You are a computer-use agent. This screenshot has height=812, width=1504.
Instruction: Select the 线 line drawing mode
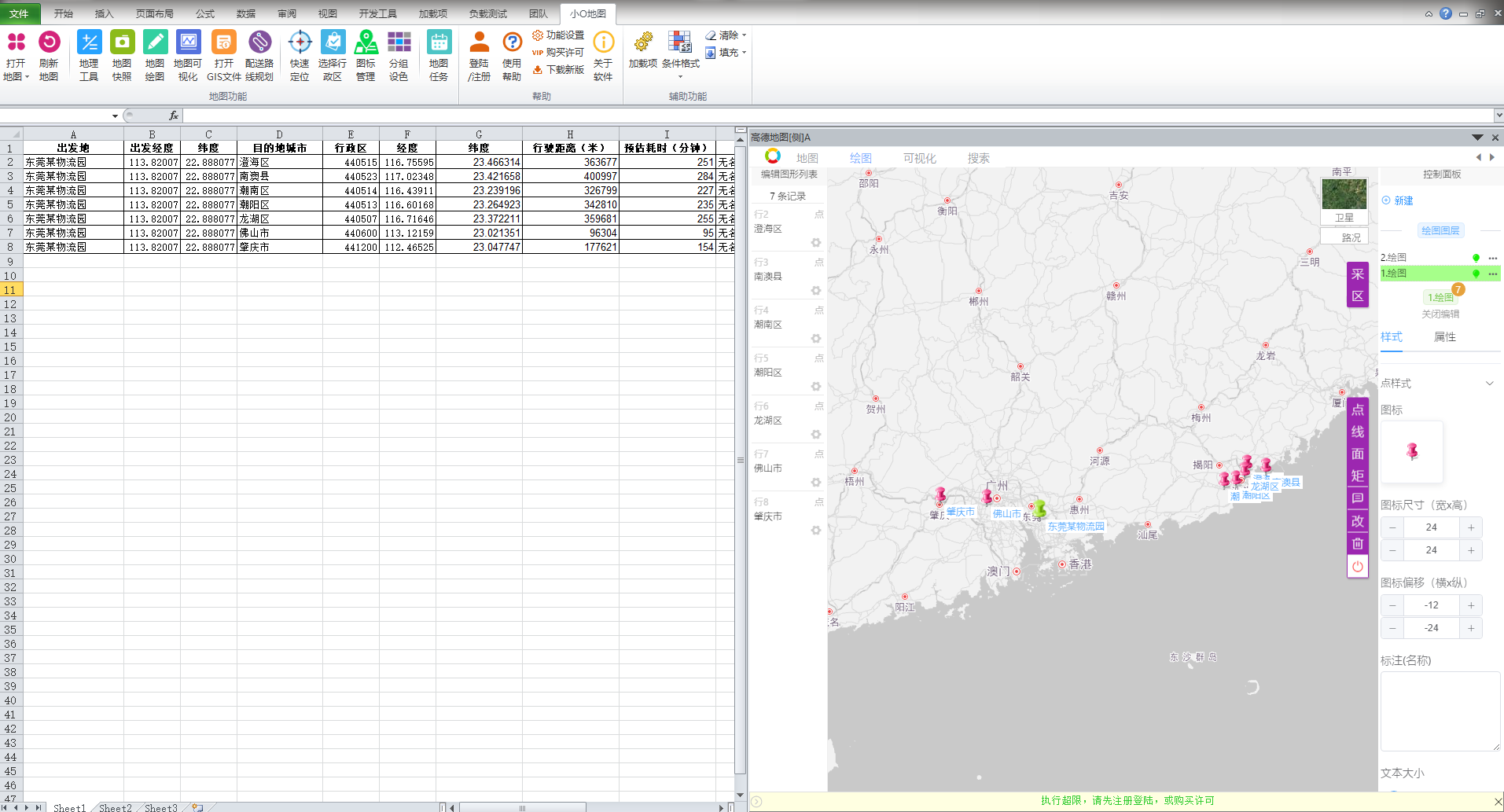pos(1358,432)
